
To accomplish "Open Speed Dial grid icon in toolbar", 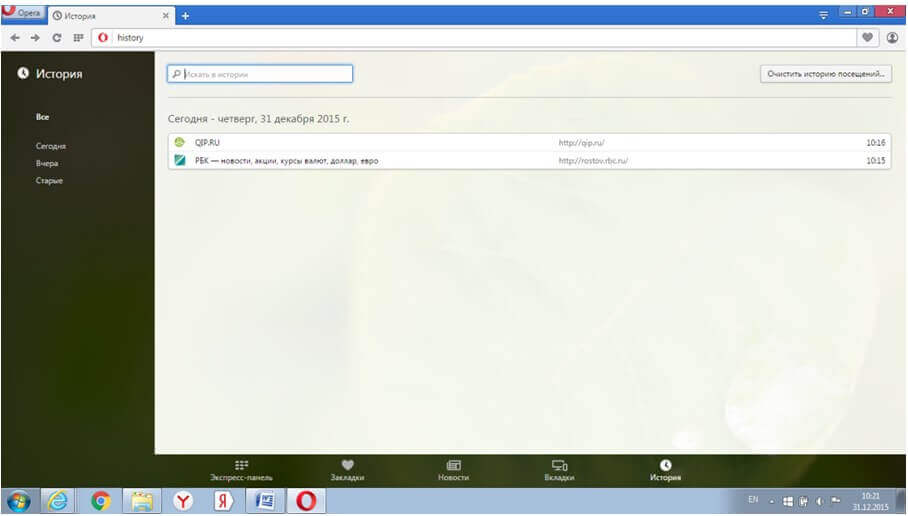I will tap(78, 38).
